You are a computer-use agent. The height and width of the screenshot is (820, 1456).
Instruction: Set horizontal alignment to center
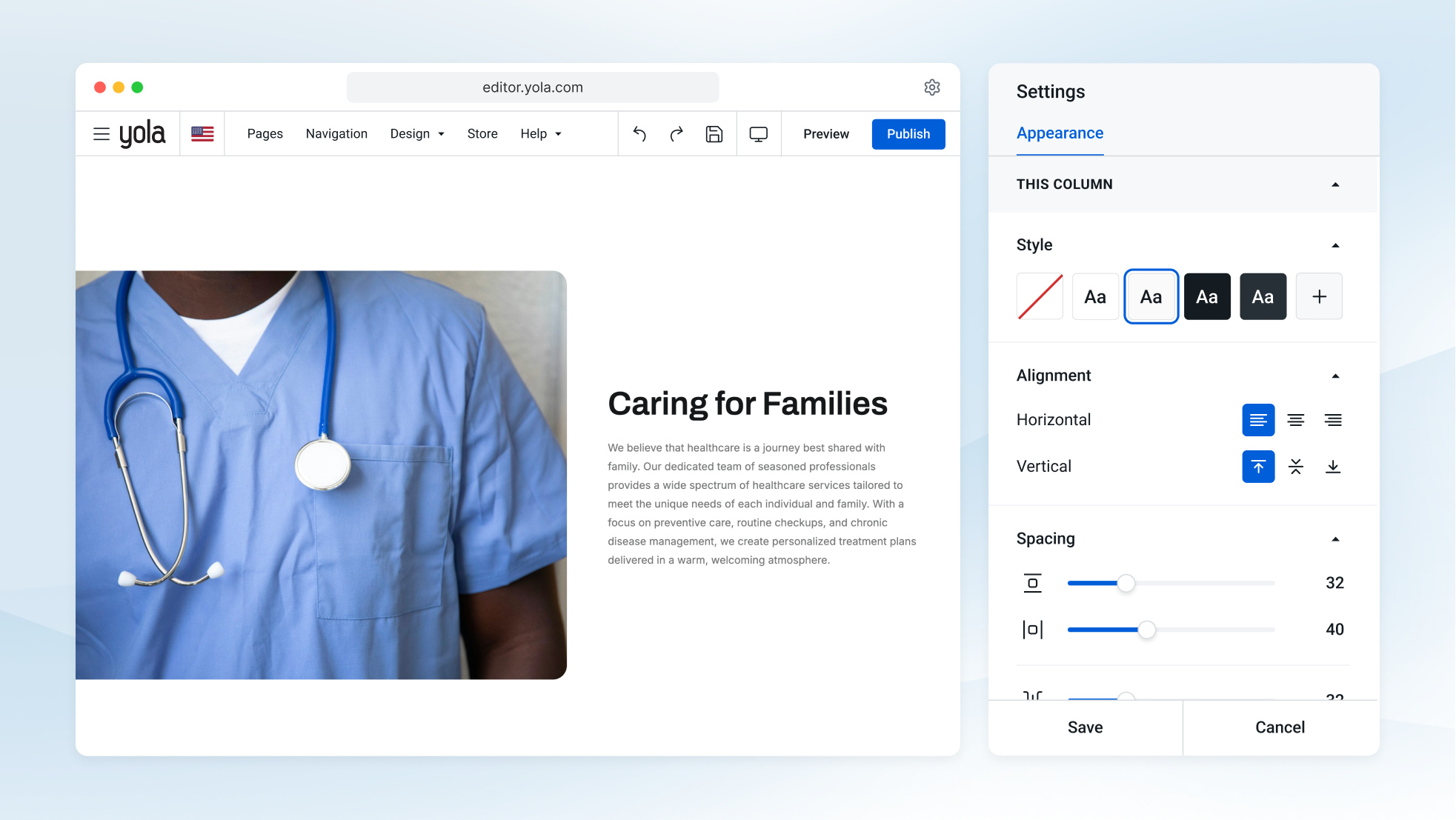(1296, 420)
